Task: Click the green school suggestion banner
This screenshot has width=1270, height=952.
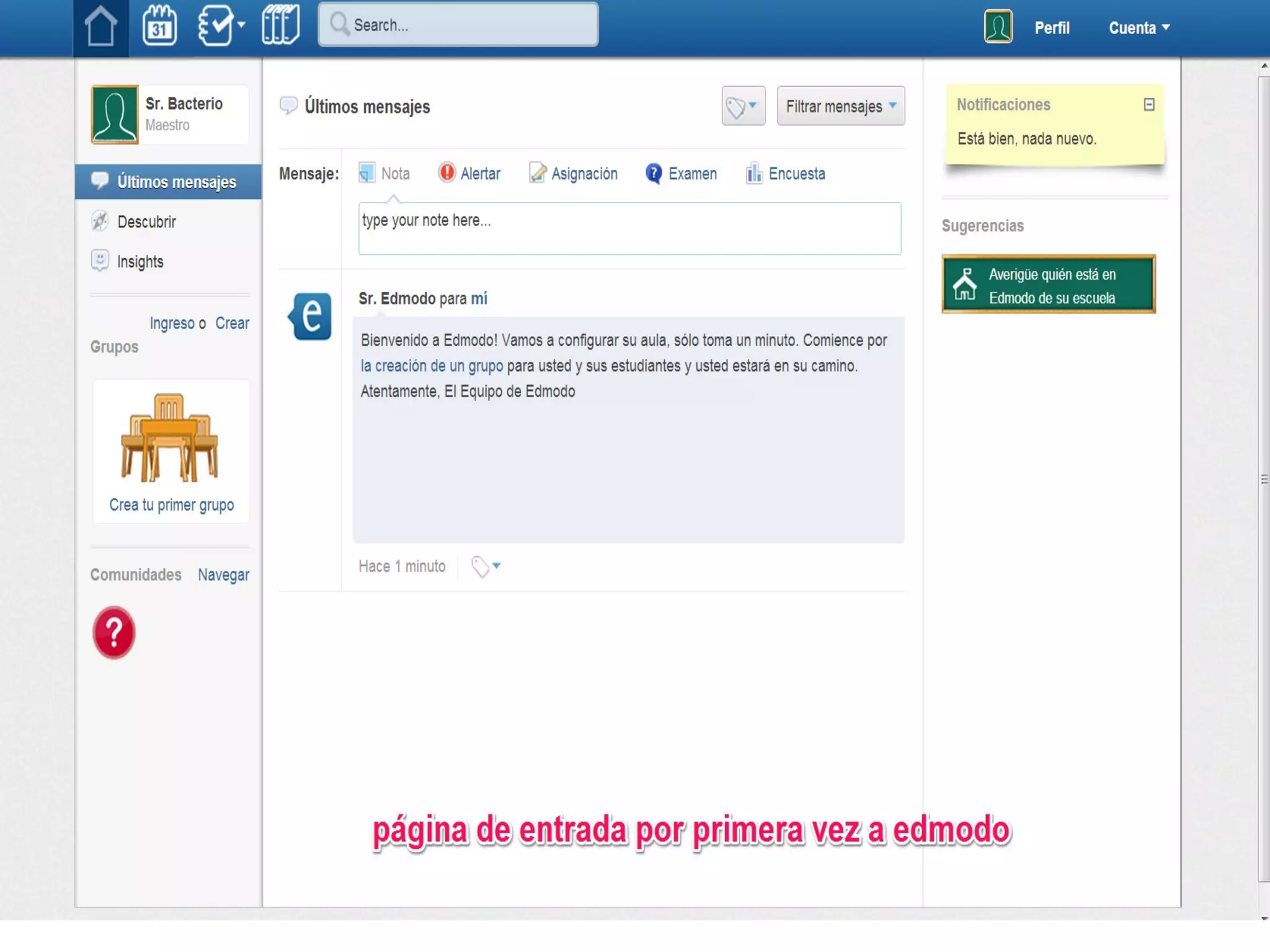Action: pyautogui.click(x=1048, y=285)
